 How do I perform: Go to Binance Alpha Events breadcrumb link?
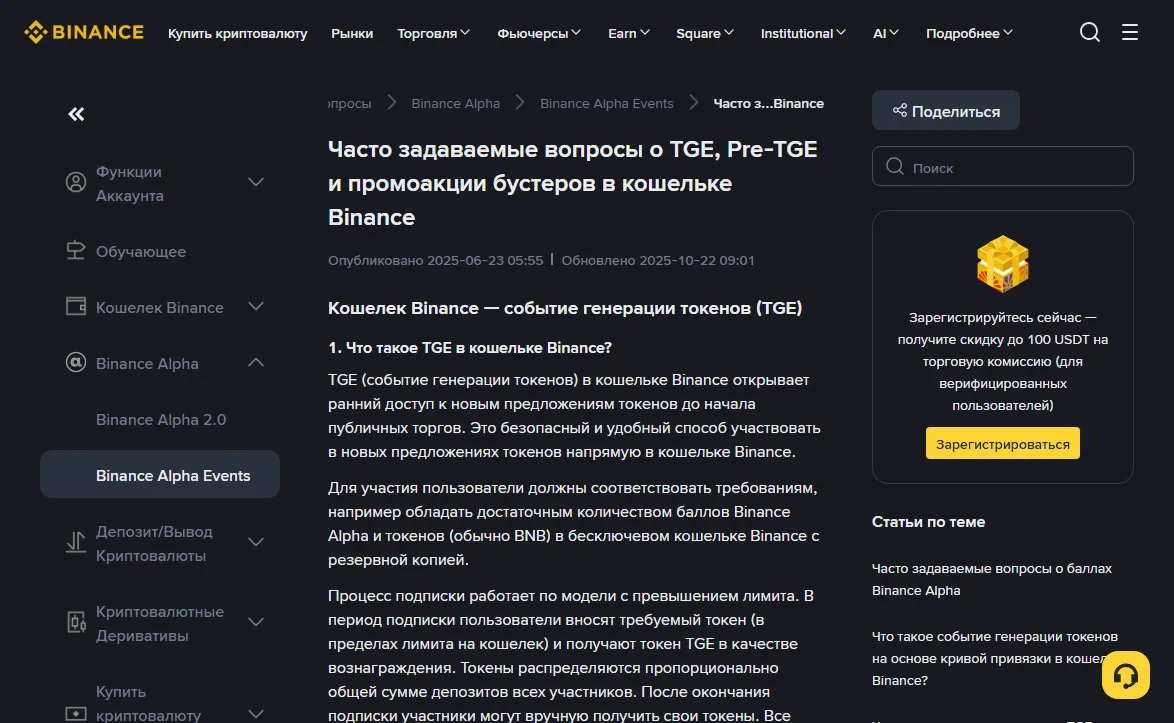pyautogui.click(x=606, y=103)
